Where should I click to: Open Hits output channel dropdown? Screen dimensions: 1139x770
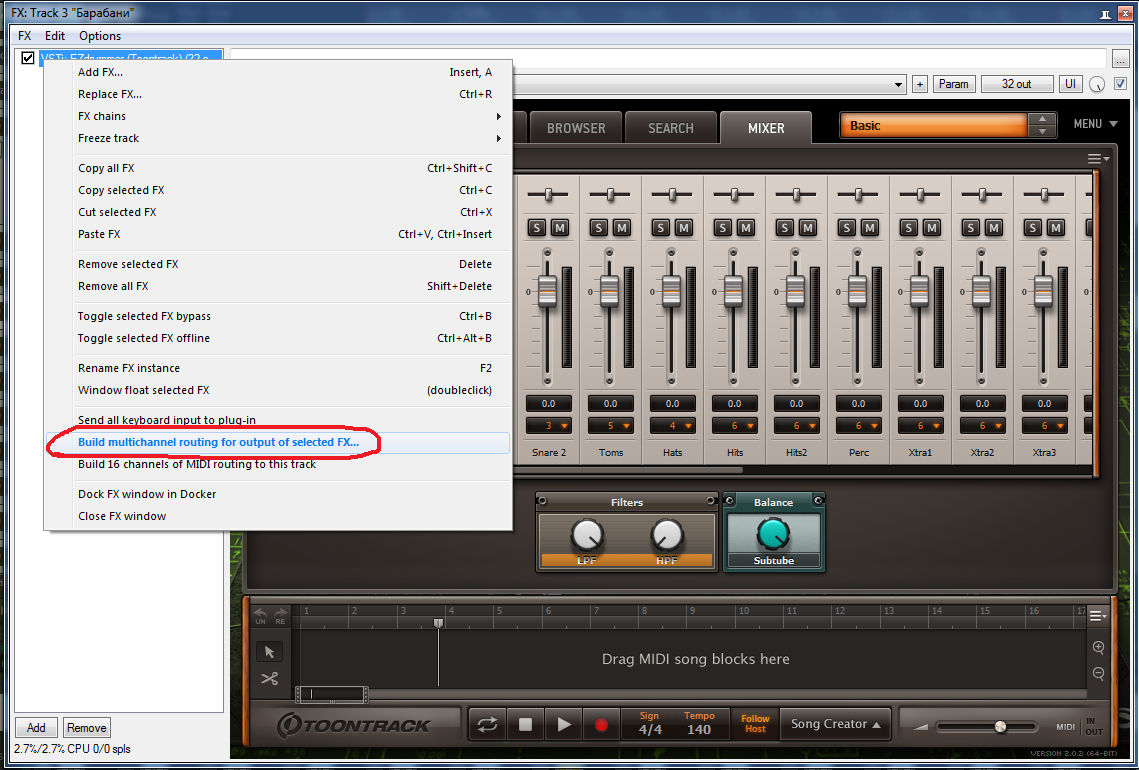coord(734,426)
